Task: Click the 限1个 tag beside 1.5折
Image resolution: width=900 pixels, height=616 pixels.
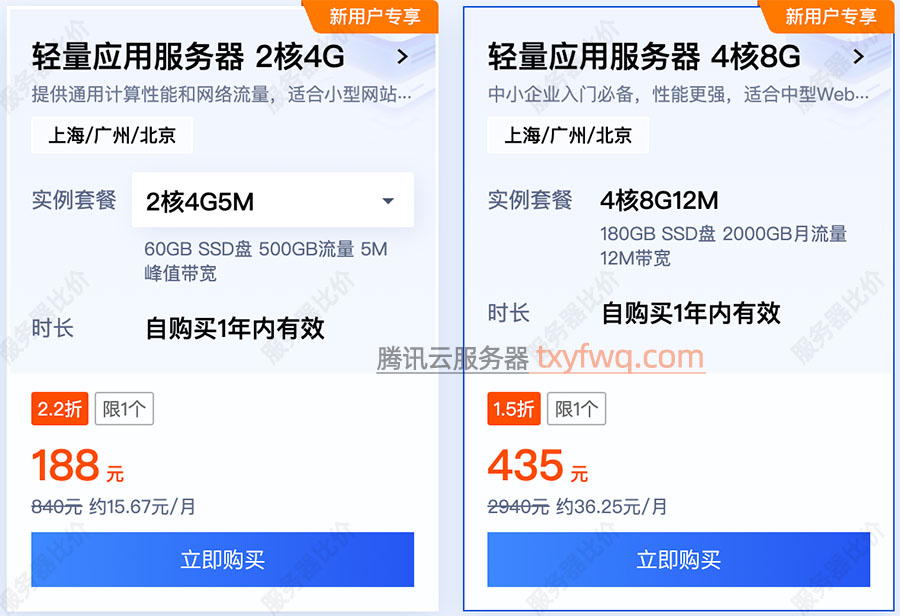Action: coord(576,409)
